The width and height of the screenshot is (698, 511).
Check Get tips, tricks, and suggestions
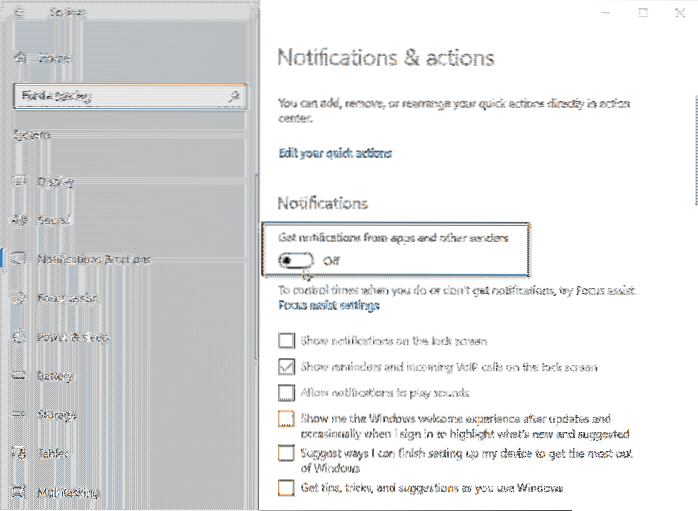287,488
